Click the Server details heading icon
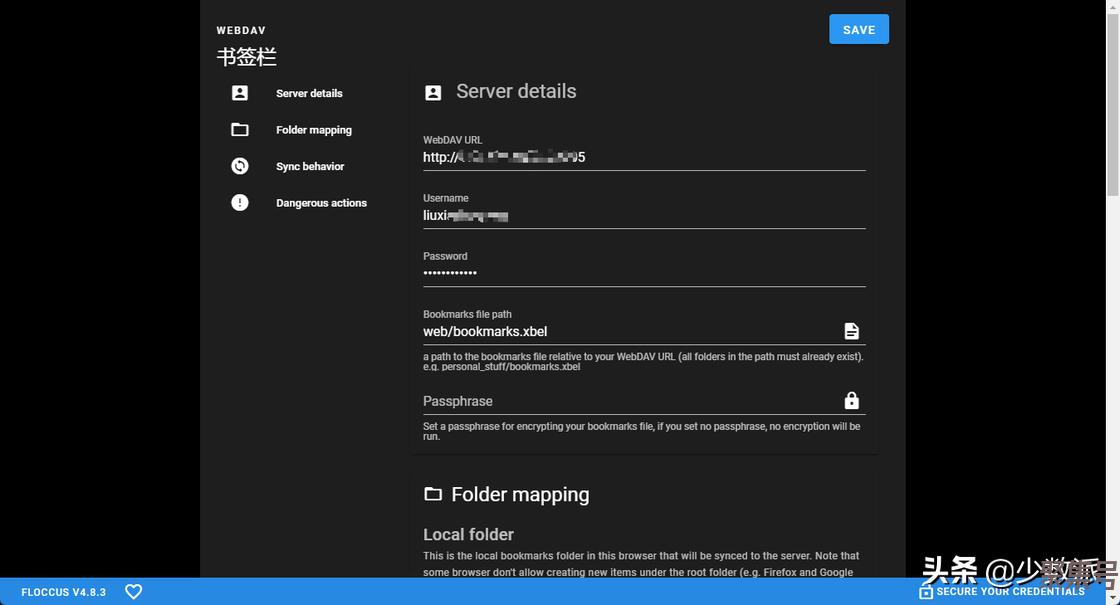Viewport: 1120px width, 605px height. click(433, 92)
